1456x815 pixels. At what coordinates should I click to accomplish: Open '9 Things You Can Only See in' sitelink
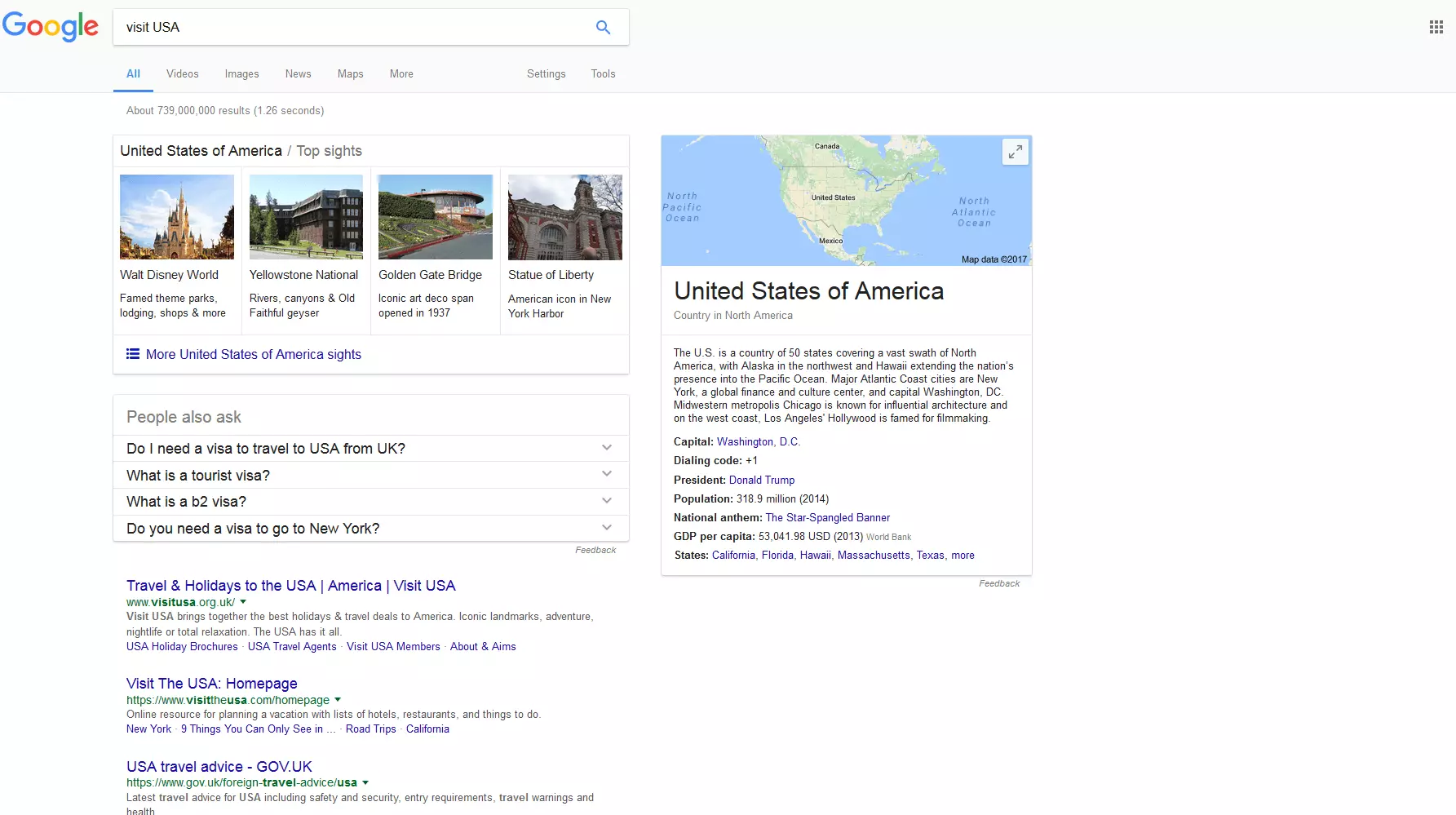258,729
